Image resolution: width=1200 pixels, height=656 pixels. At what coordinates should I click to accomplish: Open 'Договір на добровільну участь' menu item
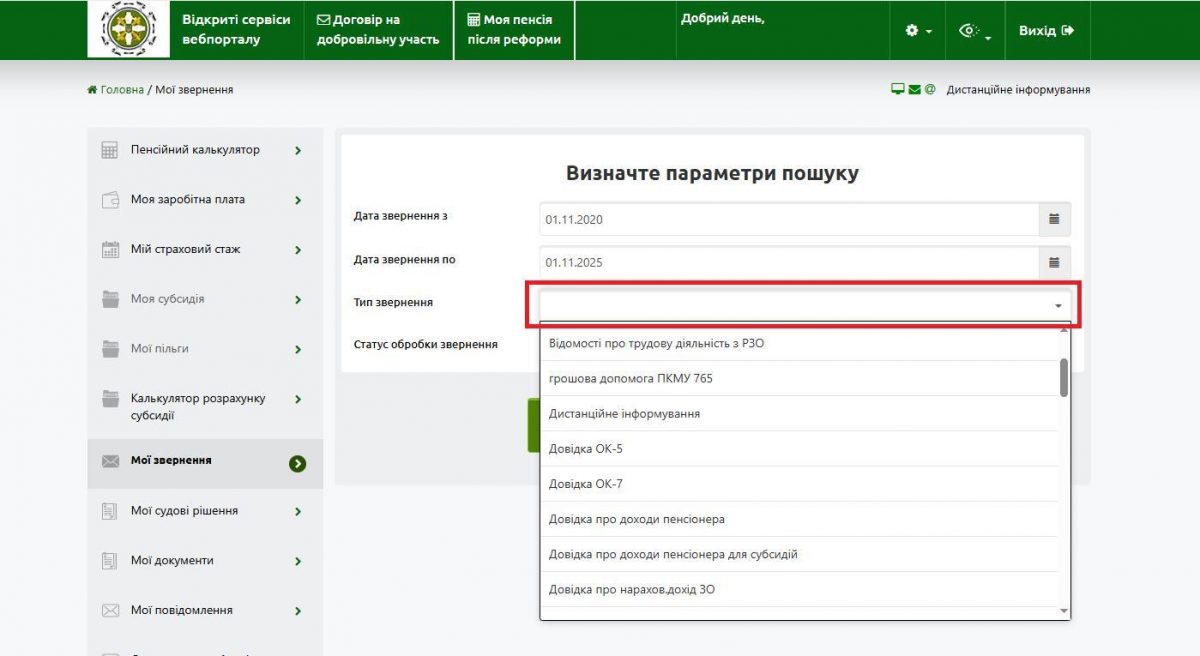(378, 30)
